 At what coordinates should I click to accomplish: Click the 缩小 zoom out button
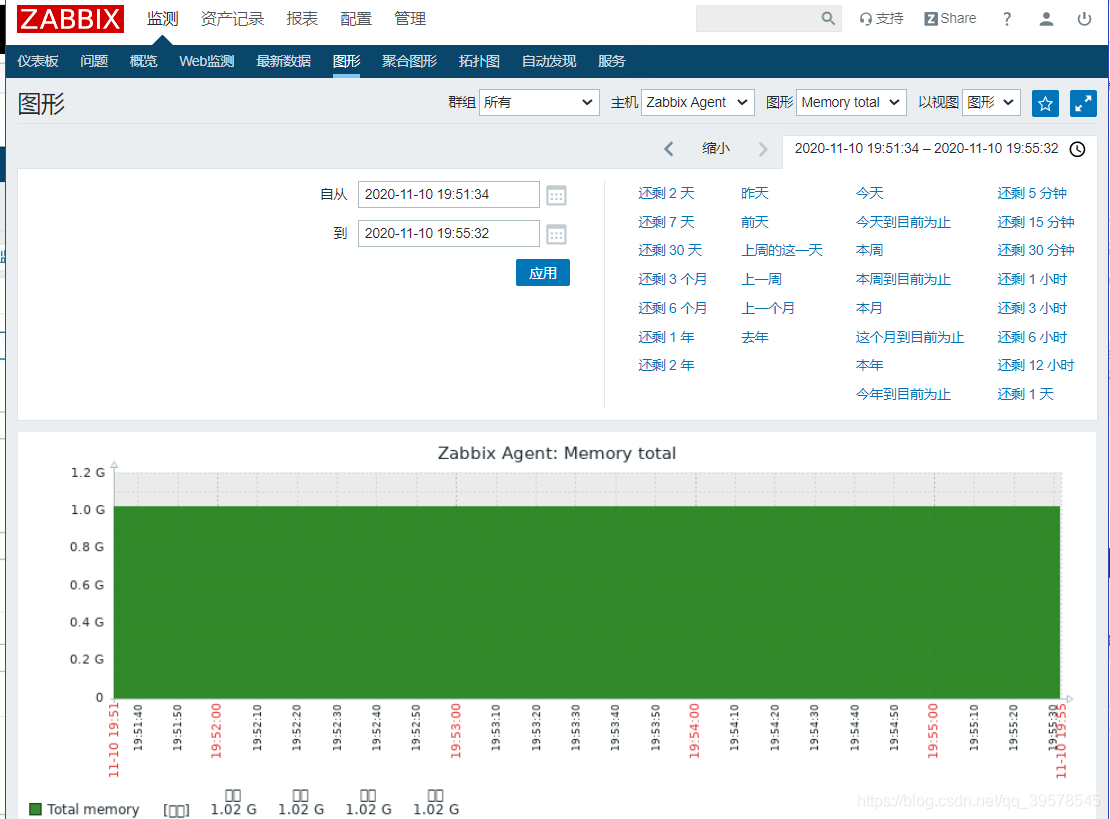tap(716, 149)
